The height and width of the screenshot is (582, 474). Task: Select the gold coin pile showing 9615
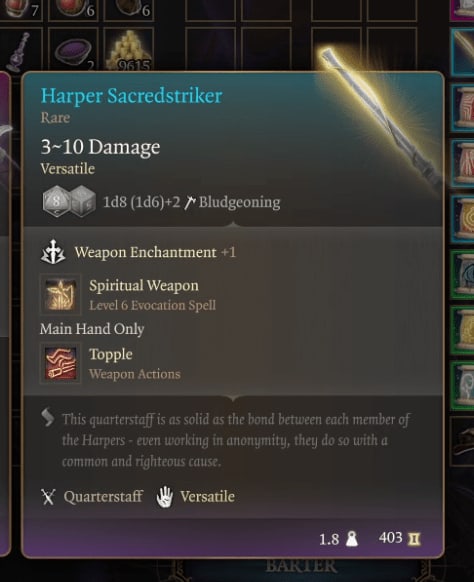click(128, 50)
